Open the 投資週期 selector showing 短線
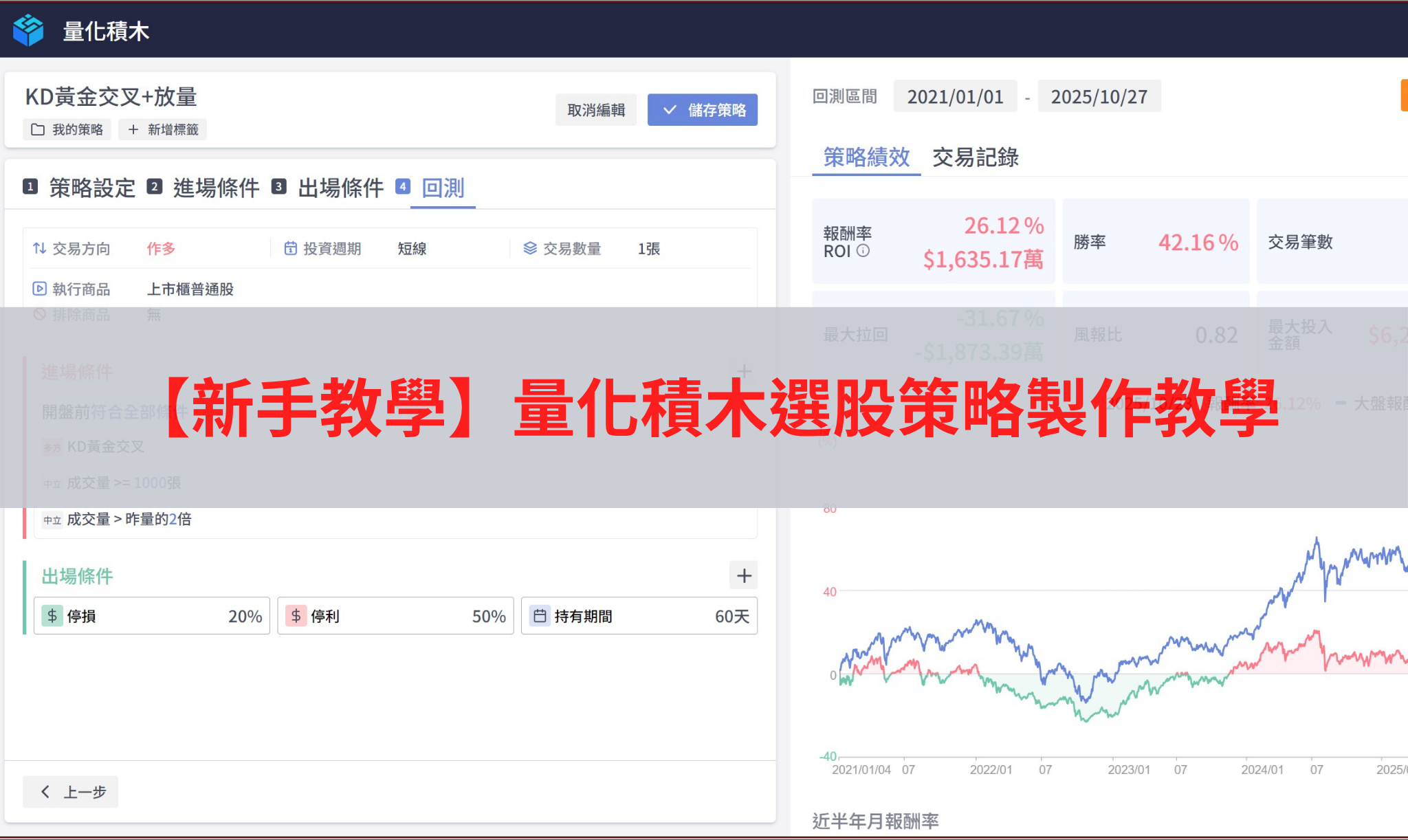 pyautogui.click(x=411, y=249)
